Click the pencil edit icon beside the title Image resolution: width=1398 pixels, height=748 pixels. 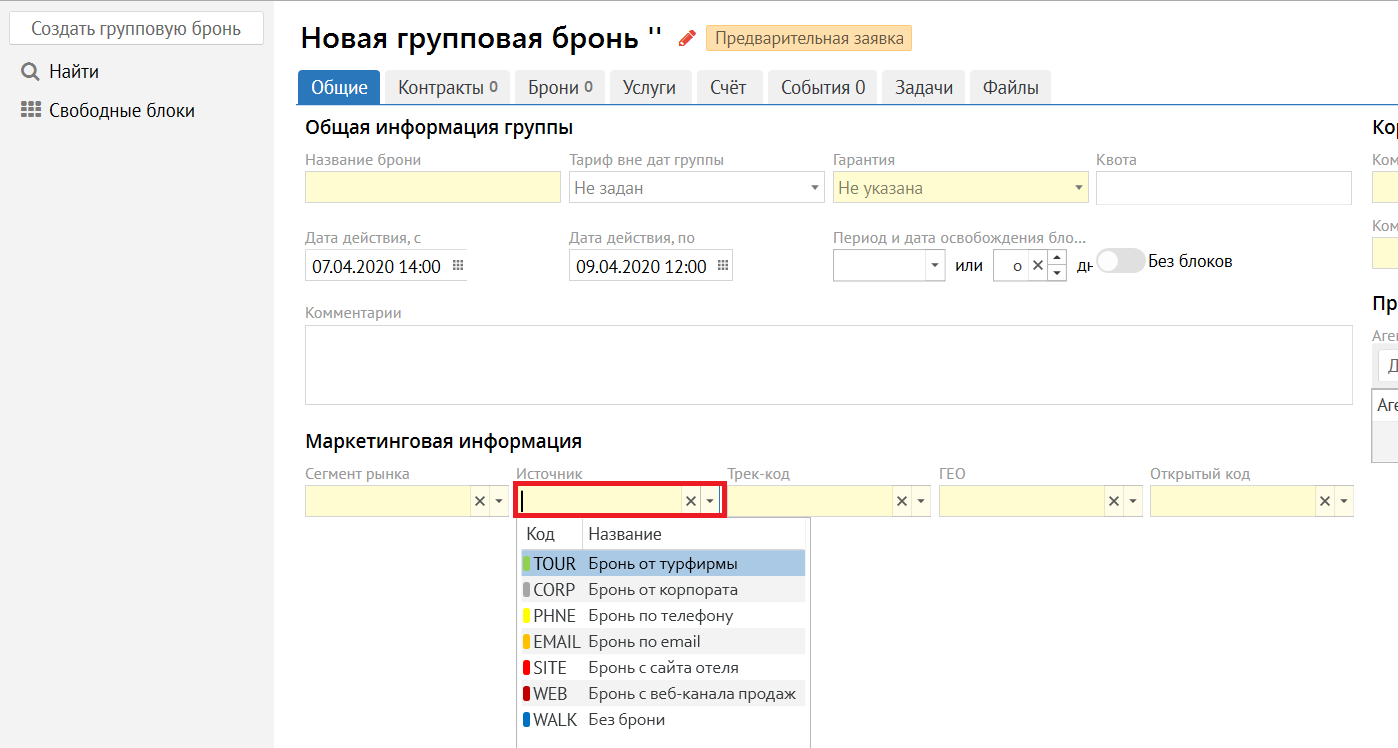[x=686, y=38]
